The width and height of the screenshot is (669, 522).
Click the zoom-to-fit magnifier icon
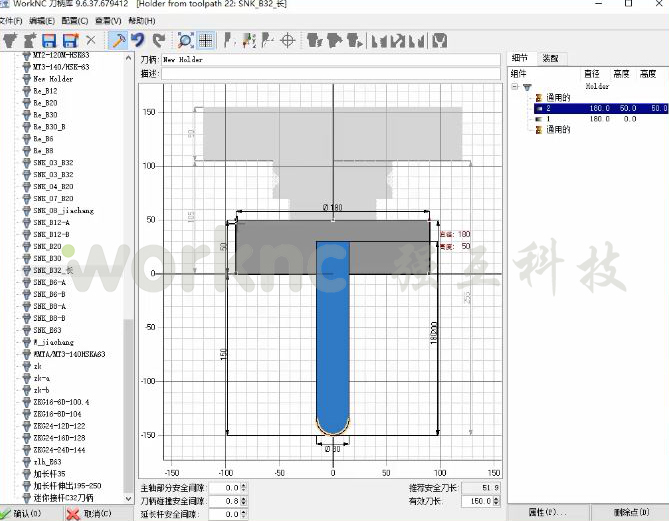pyautogui.click(x=185, y=41)
